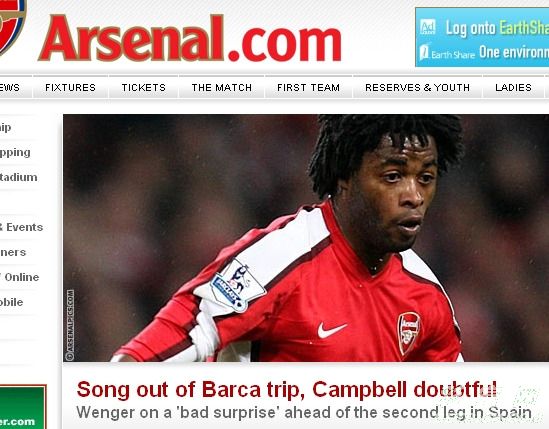Image resolution: width=549 pixels, height=429 pixels.
Task: Click the Ad icon in EarthShare banner
Action: [428, 27]
